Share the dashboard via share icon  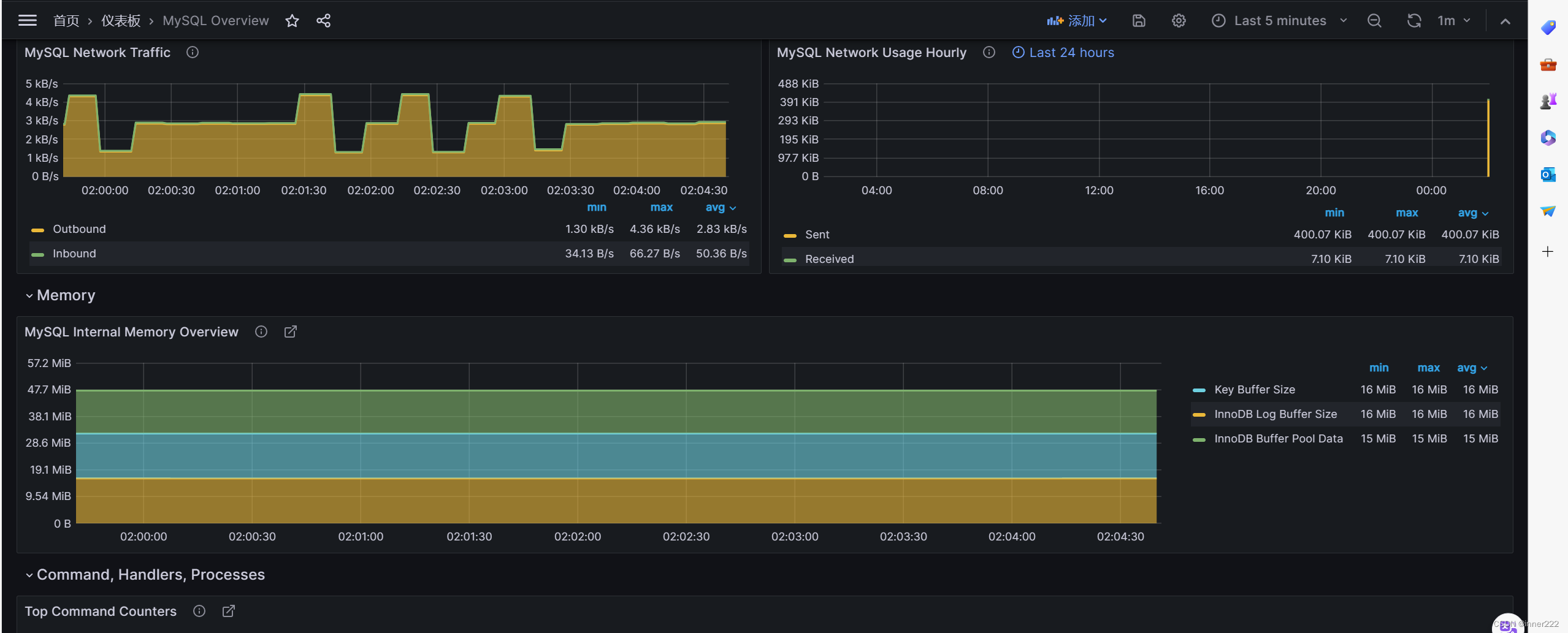coord(323,21)
